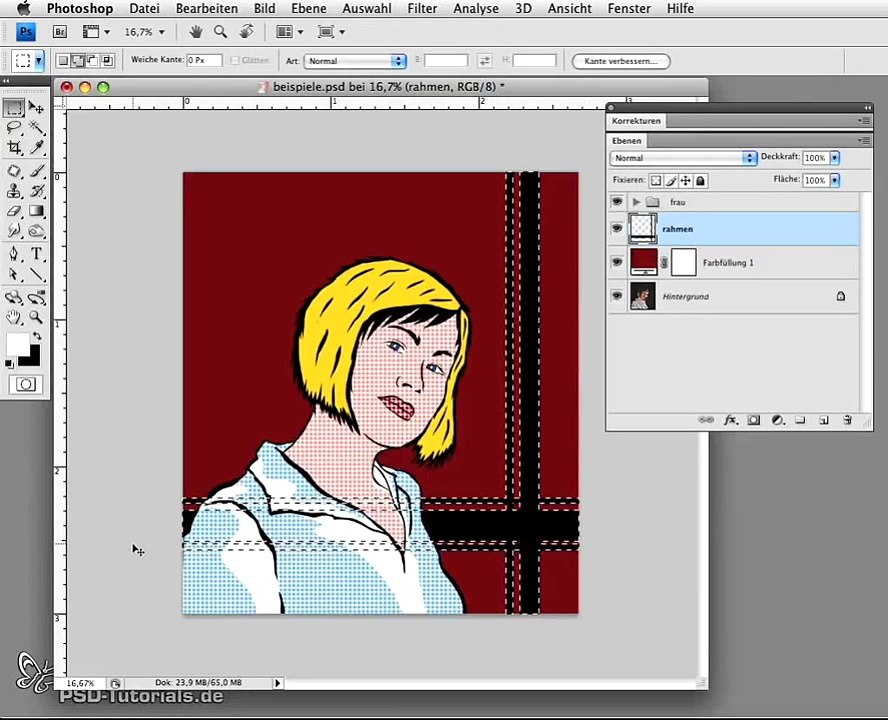Hide the rahmen layer

[x=617, y=228]
